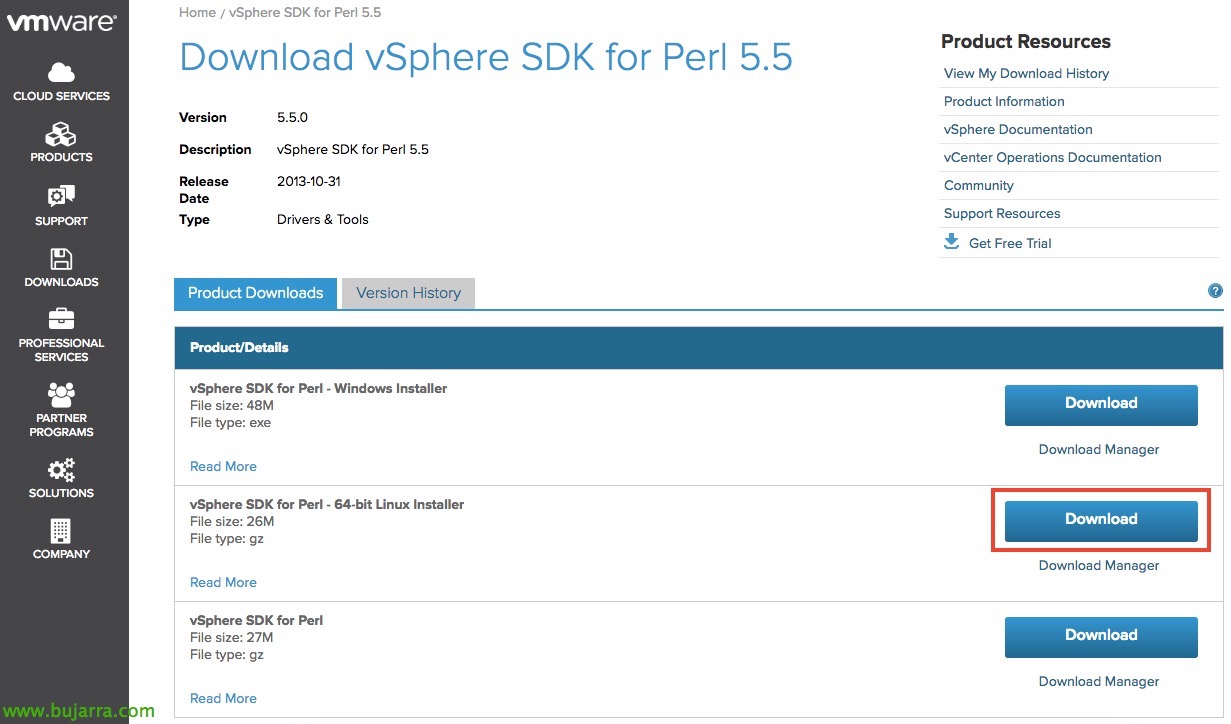Click the VMware logo
Image resolution: width=1231 pixels, height=724 pixels.
tap(61, 22)
